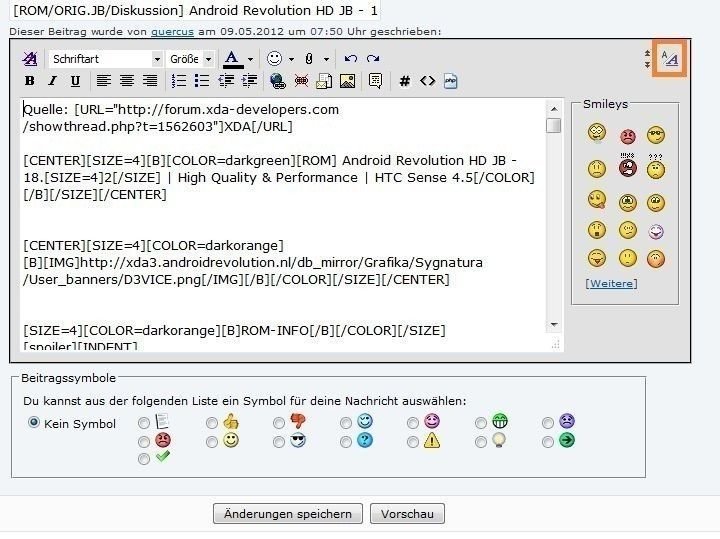Wrap selection in HTML tags (<> icon)

tap(428, 81)
